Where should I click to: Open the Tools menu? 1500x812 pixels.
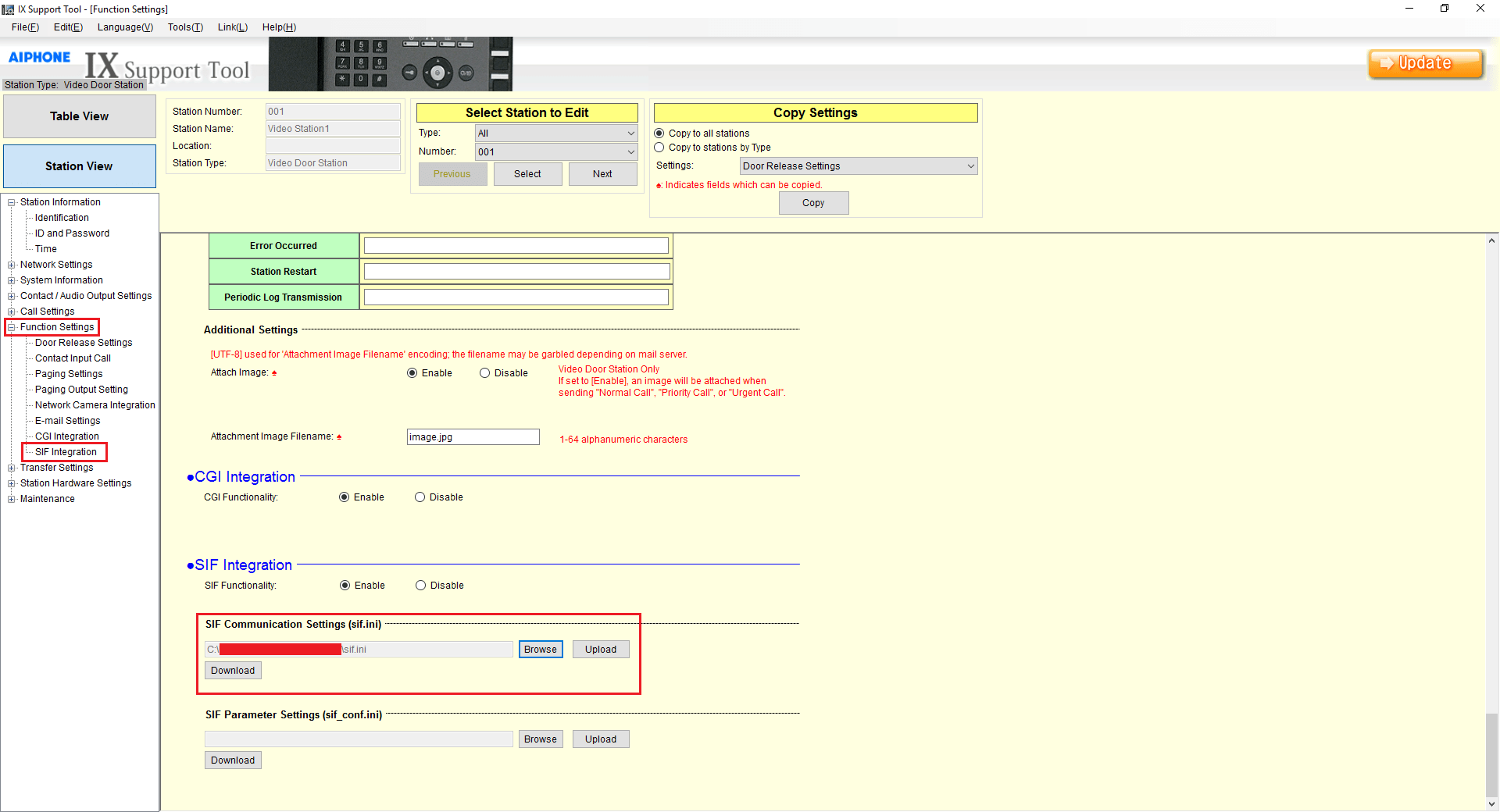click(185, 27)
